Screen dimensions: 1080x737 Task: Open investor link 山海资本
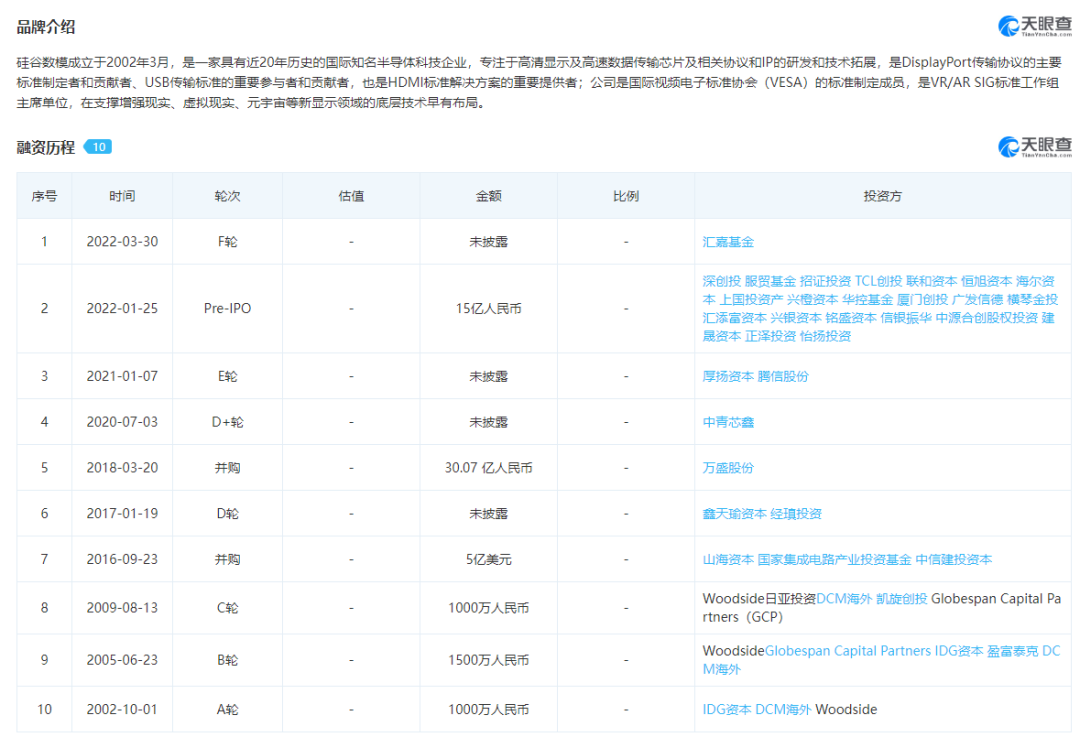(x=728, y=559)
